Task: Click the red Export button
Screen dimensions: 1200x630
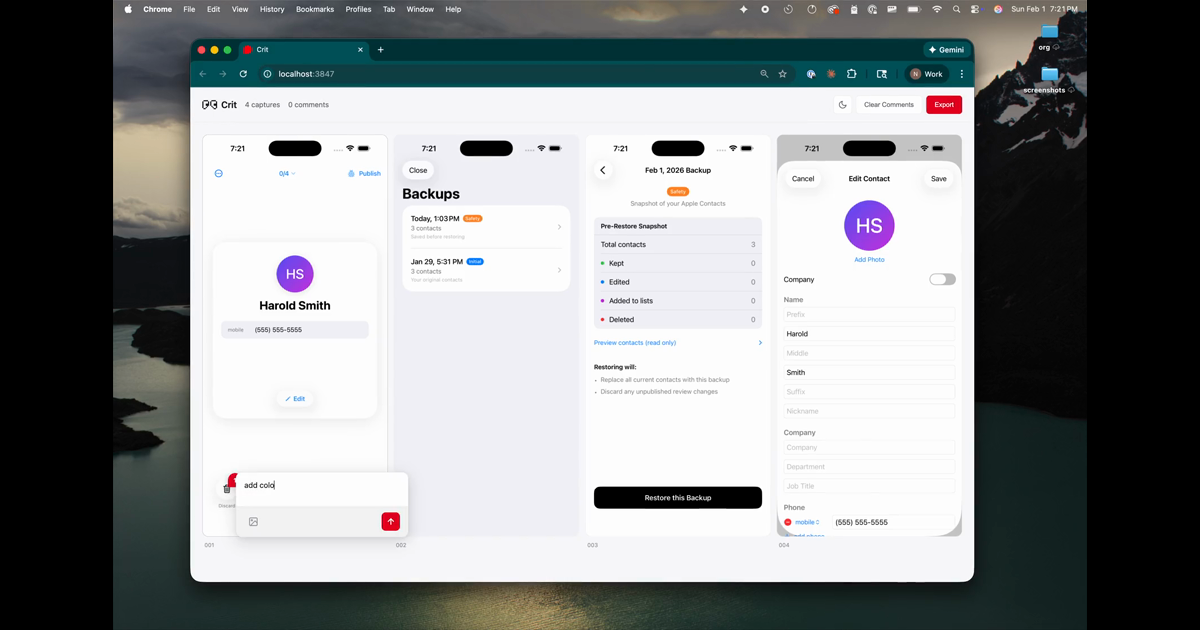Action: tap(943, 104)
